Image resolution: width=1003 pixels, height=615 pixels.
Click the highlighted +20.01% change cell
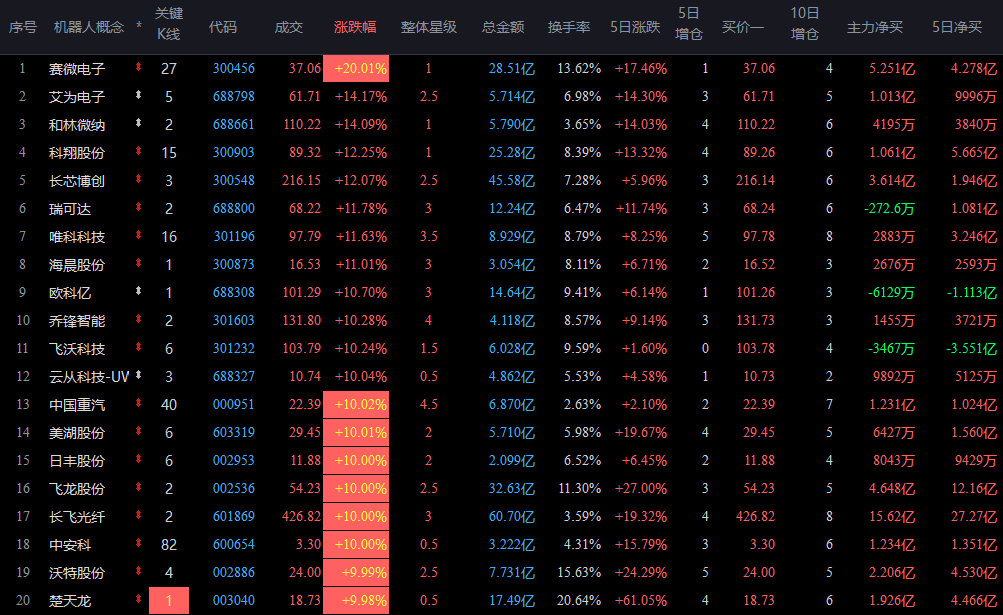point(356,68)
